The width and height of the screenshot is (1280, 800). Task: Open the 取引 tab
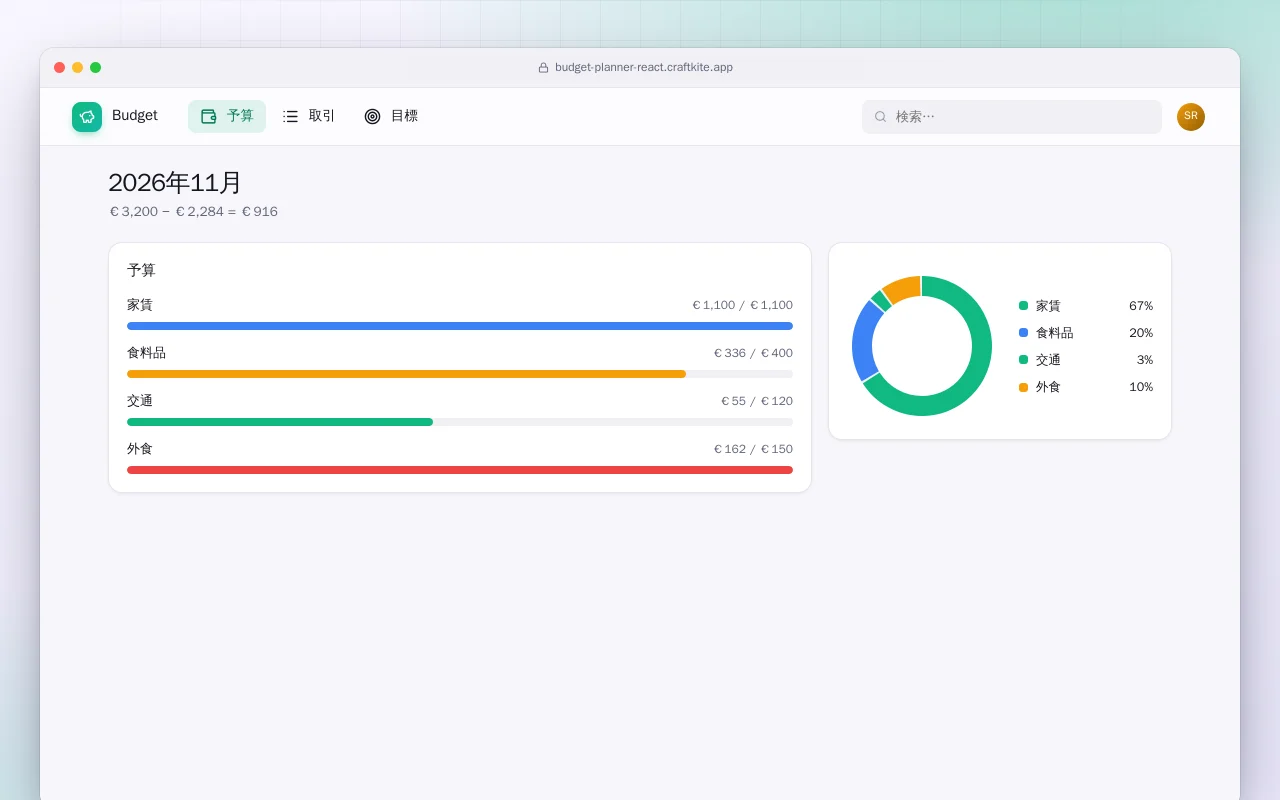click(309, 116)
